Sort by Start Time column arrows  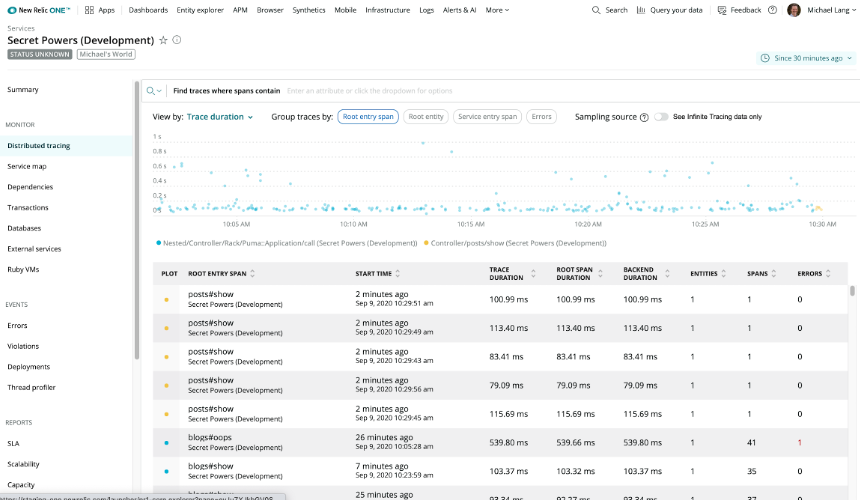tap(398, 273)
